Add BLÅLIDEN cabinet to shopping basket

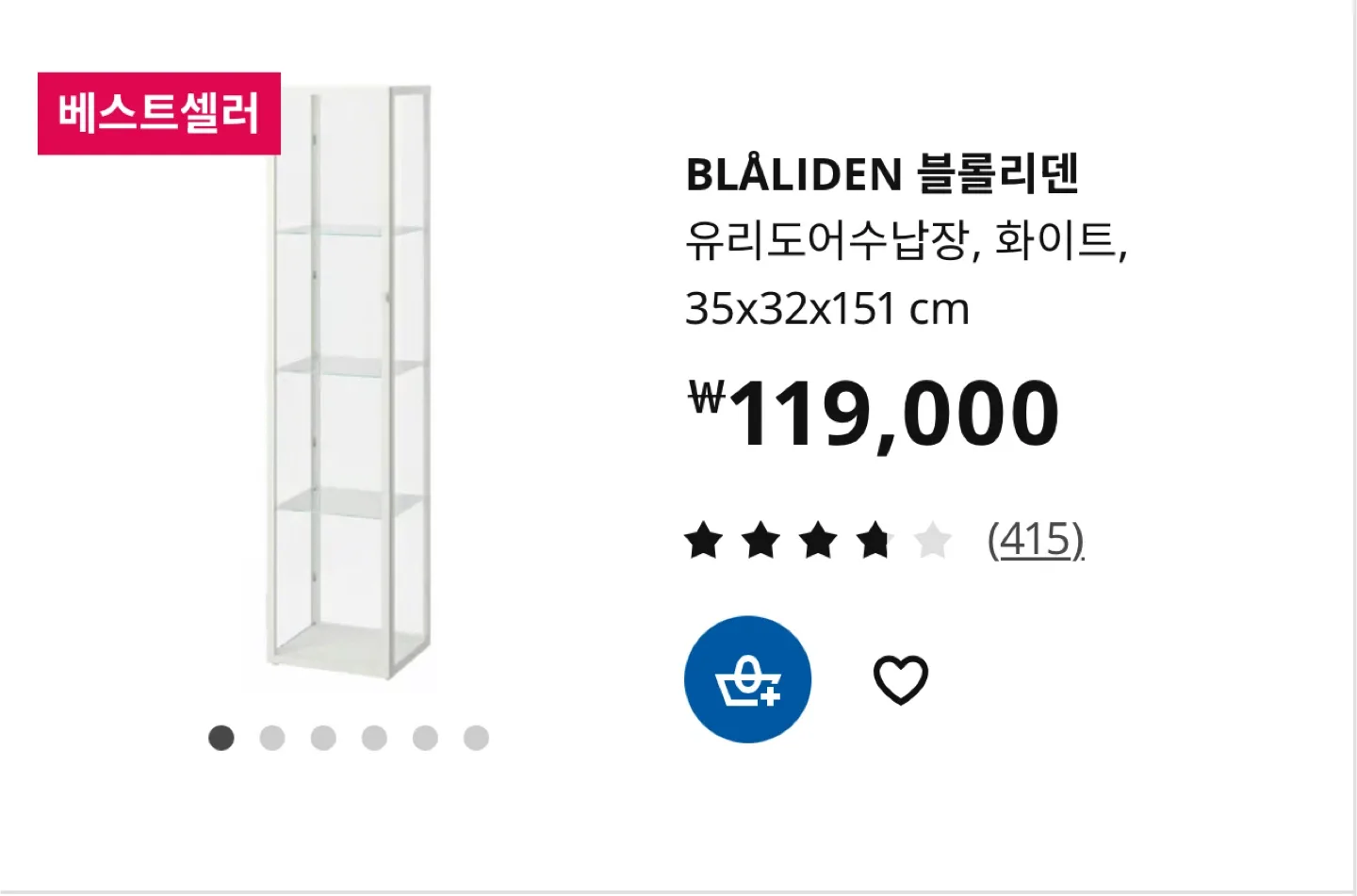coord(747,679)
